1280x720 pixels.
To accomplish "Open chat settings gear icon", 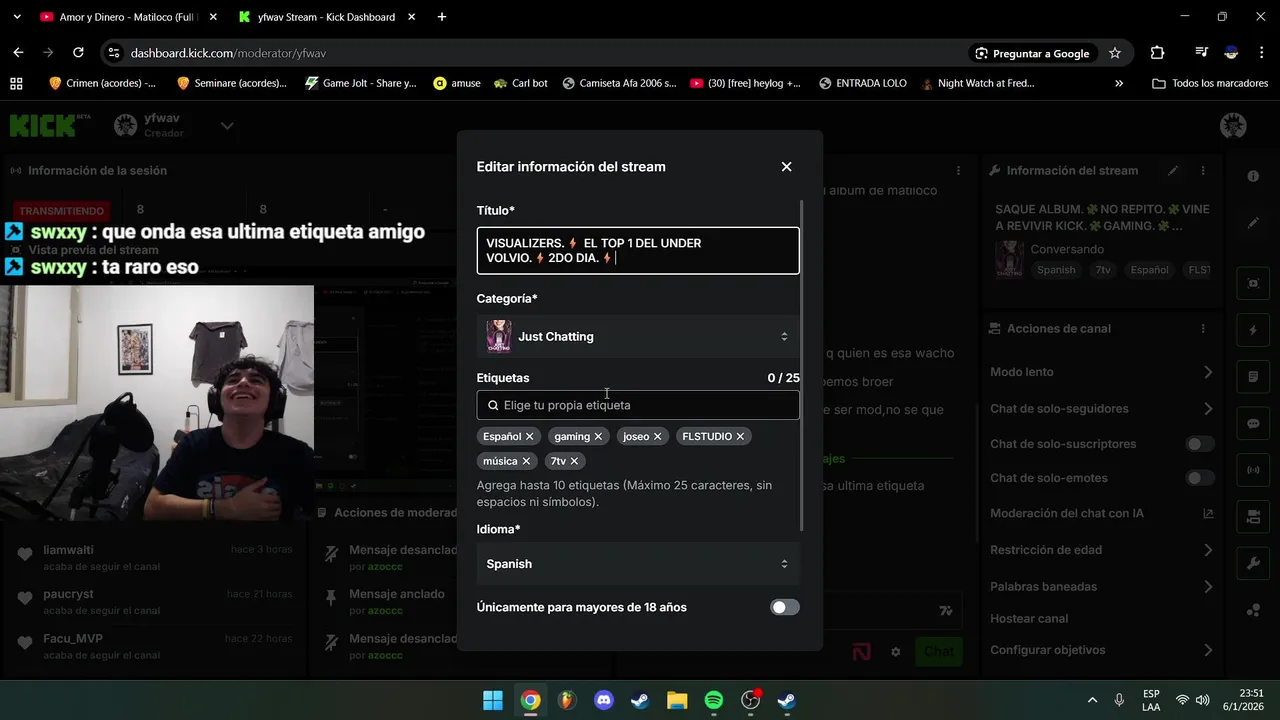I will click(896, 652).
